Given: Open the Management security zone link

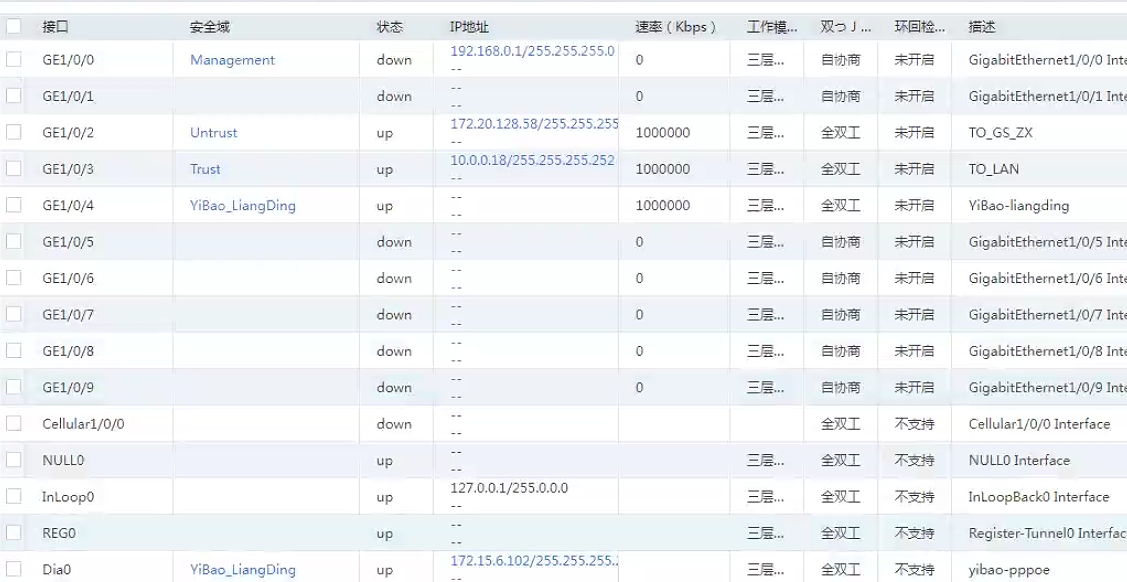Looking at the screenshot, I should 232,60.
